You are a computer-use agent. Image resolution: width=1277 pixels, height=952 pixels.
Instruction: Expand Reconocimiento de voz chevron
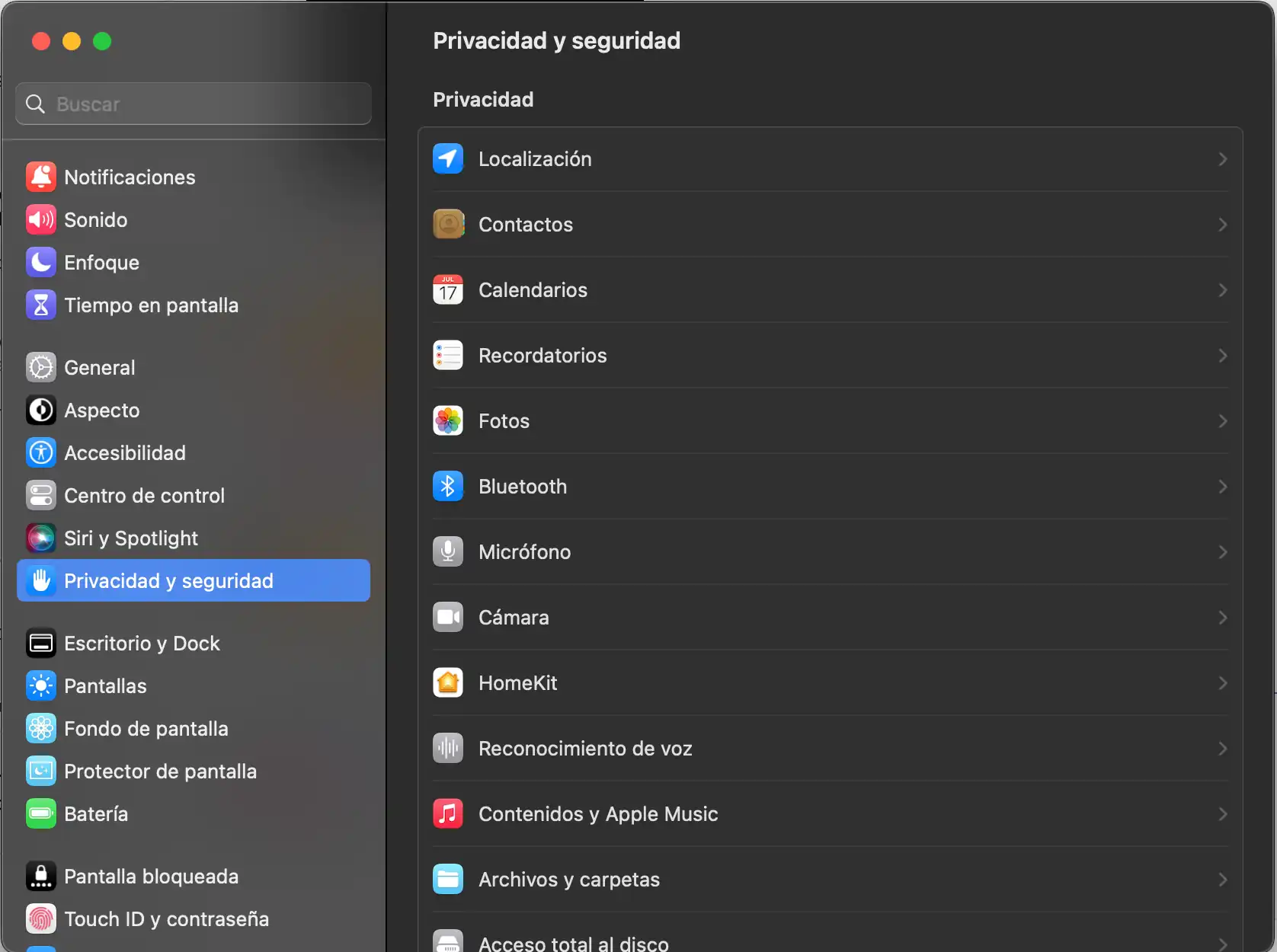1222,749
